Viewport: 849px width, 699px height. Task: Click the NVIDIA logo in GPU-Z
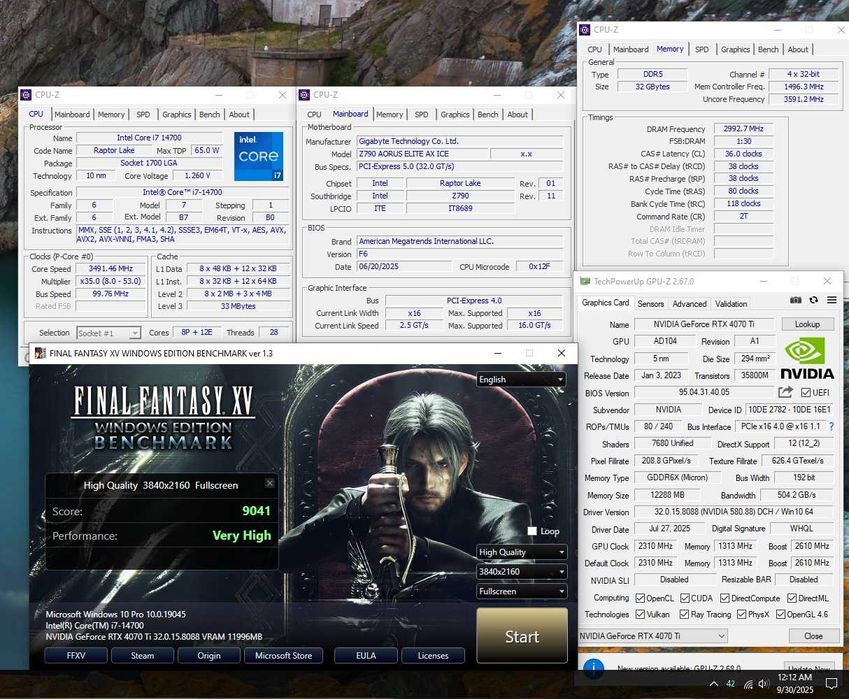point(807,358)
